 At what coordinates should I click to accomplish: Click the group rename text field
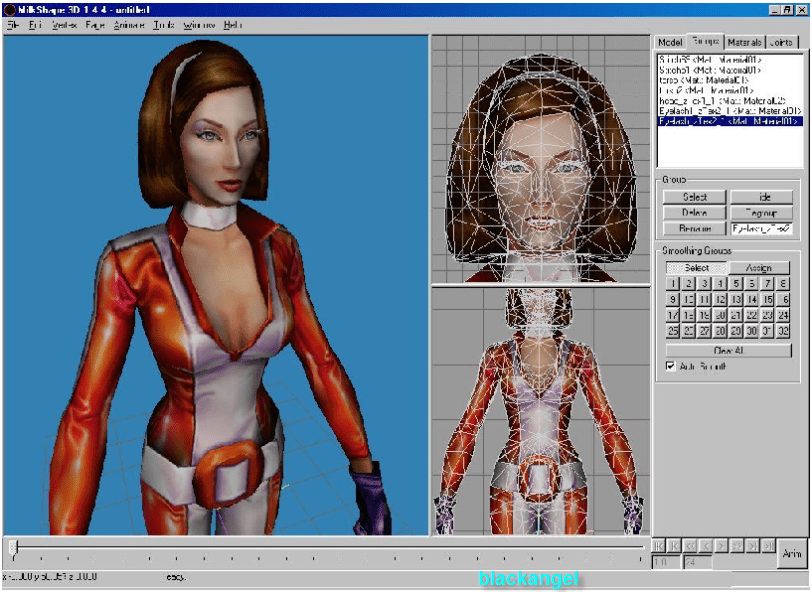(761, 229)
